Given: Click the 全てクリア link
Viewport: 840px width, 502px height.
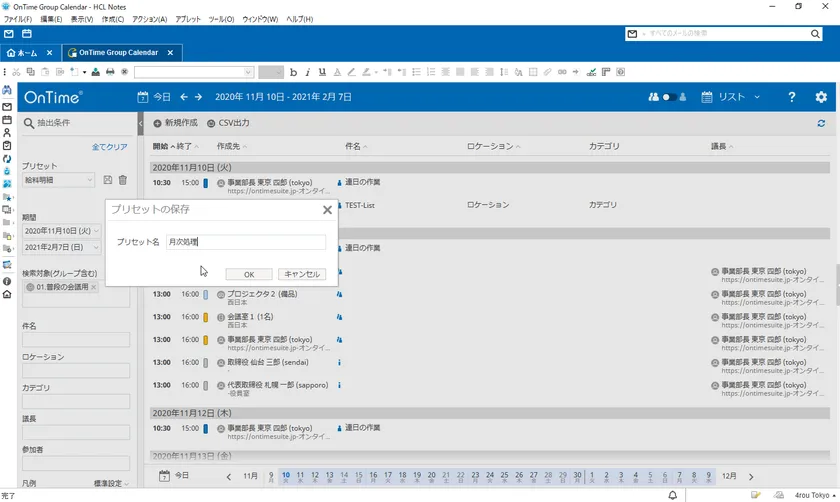Looking at the screenshot, I should coord(110,147).
